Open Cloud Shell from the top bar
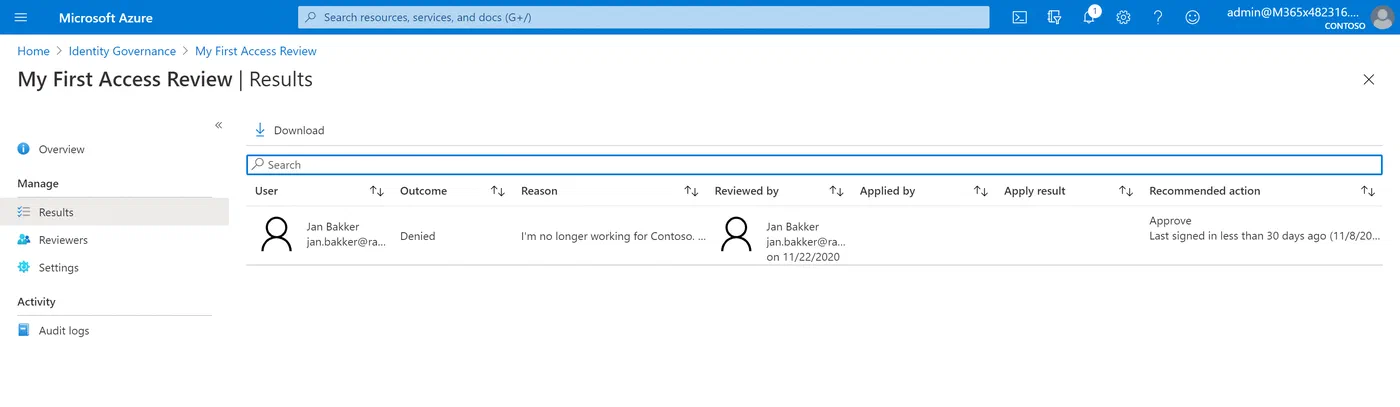1400x407 pixels. coord(1019,17)
